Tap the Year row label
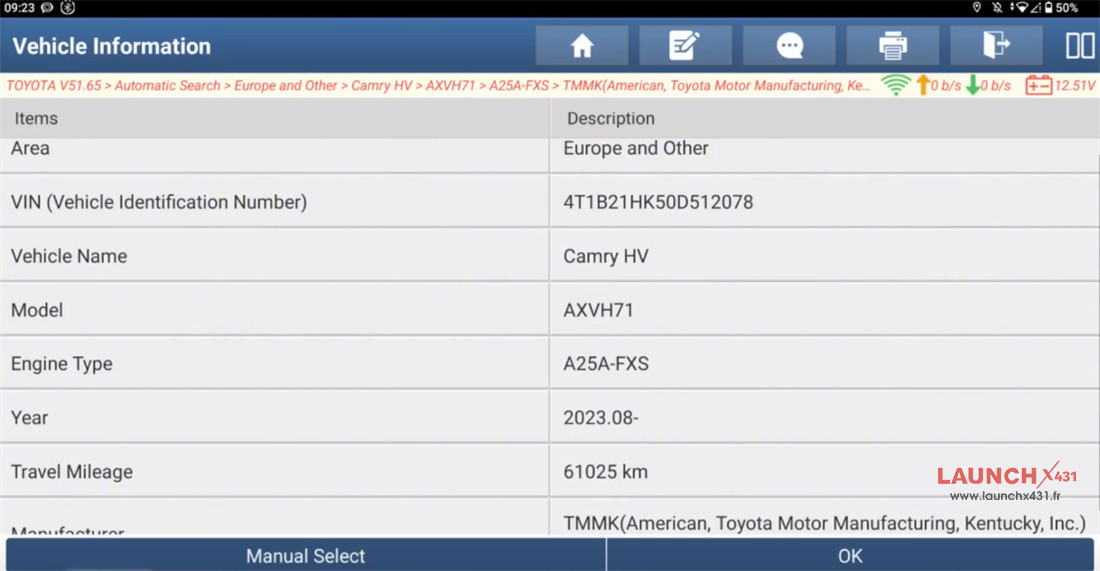The height and width of the screenshot is (571, 1100). tap(29, 417)
